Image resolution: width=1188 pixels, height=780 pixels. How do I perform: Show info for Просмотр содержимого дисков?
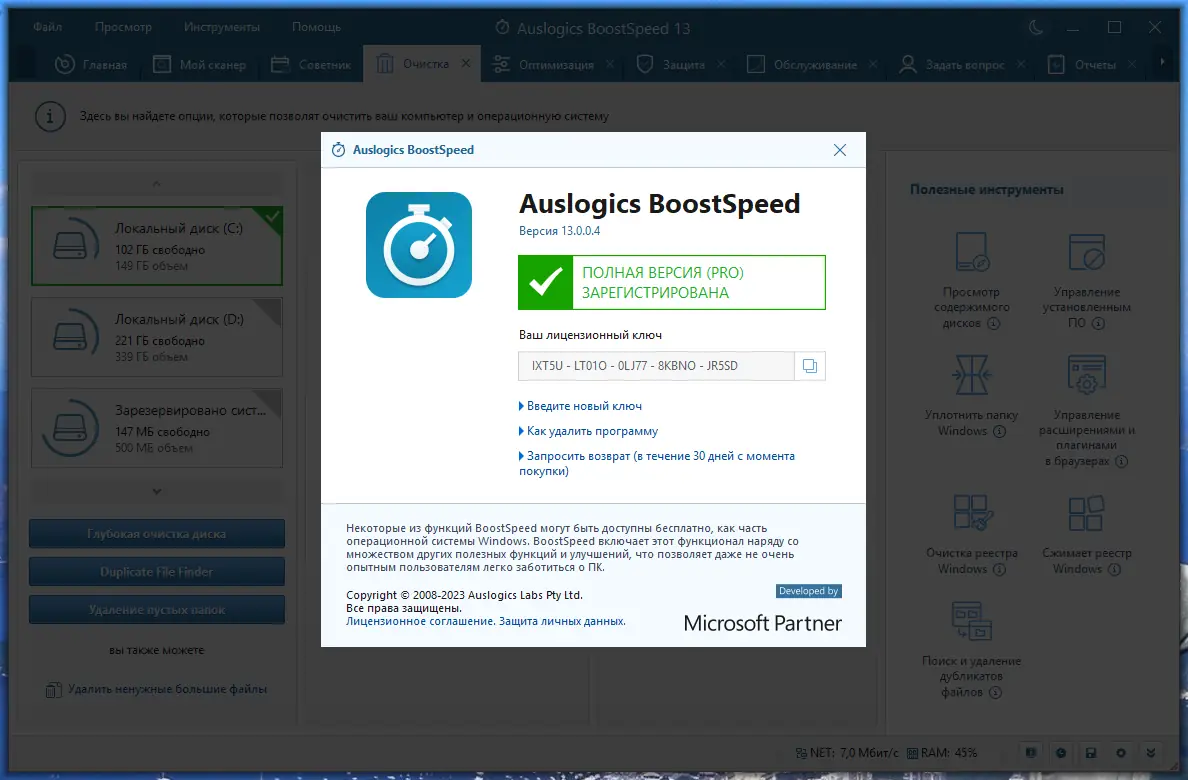pyautogui.click(x=993, y=324)
